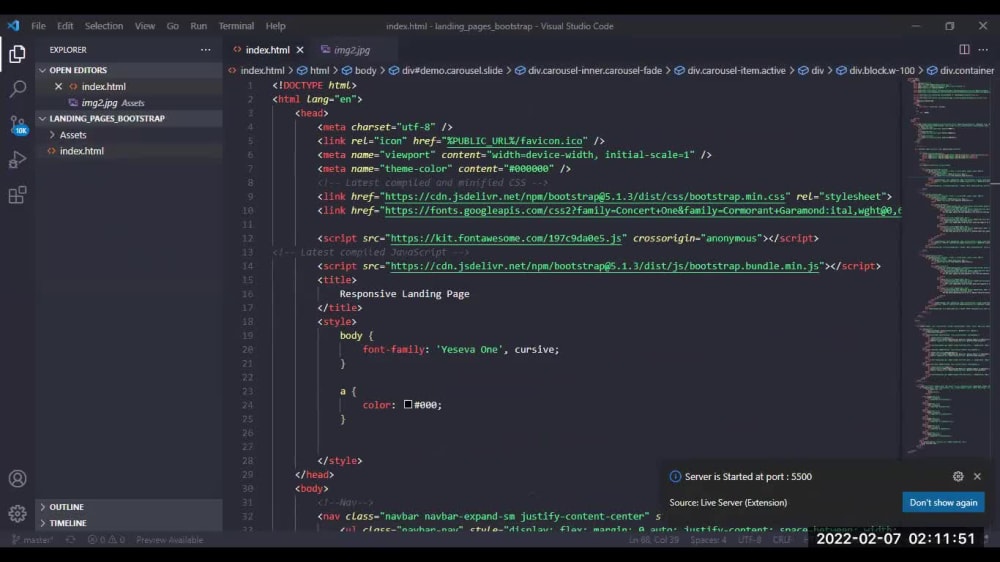1000x562 pixels.
Task: Click Spaces: 4 indentation status item
Action: coord(708,540)
